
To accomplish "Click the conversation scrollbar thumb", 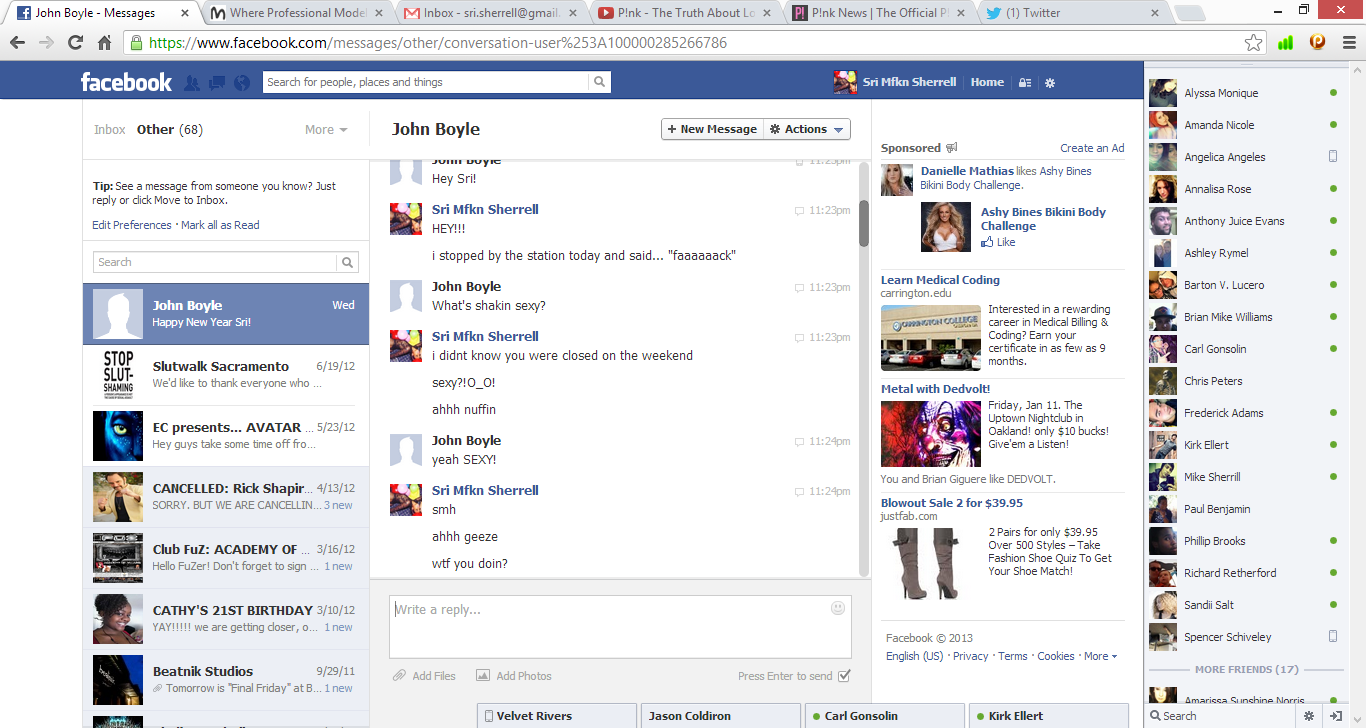I will pyautogui.click(x=864, y=222).
